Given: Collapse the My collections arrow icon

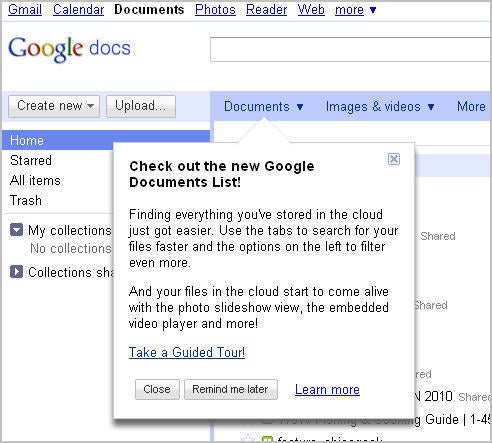Looking at the screenshot, I should (16, 230).
